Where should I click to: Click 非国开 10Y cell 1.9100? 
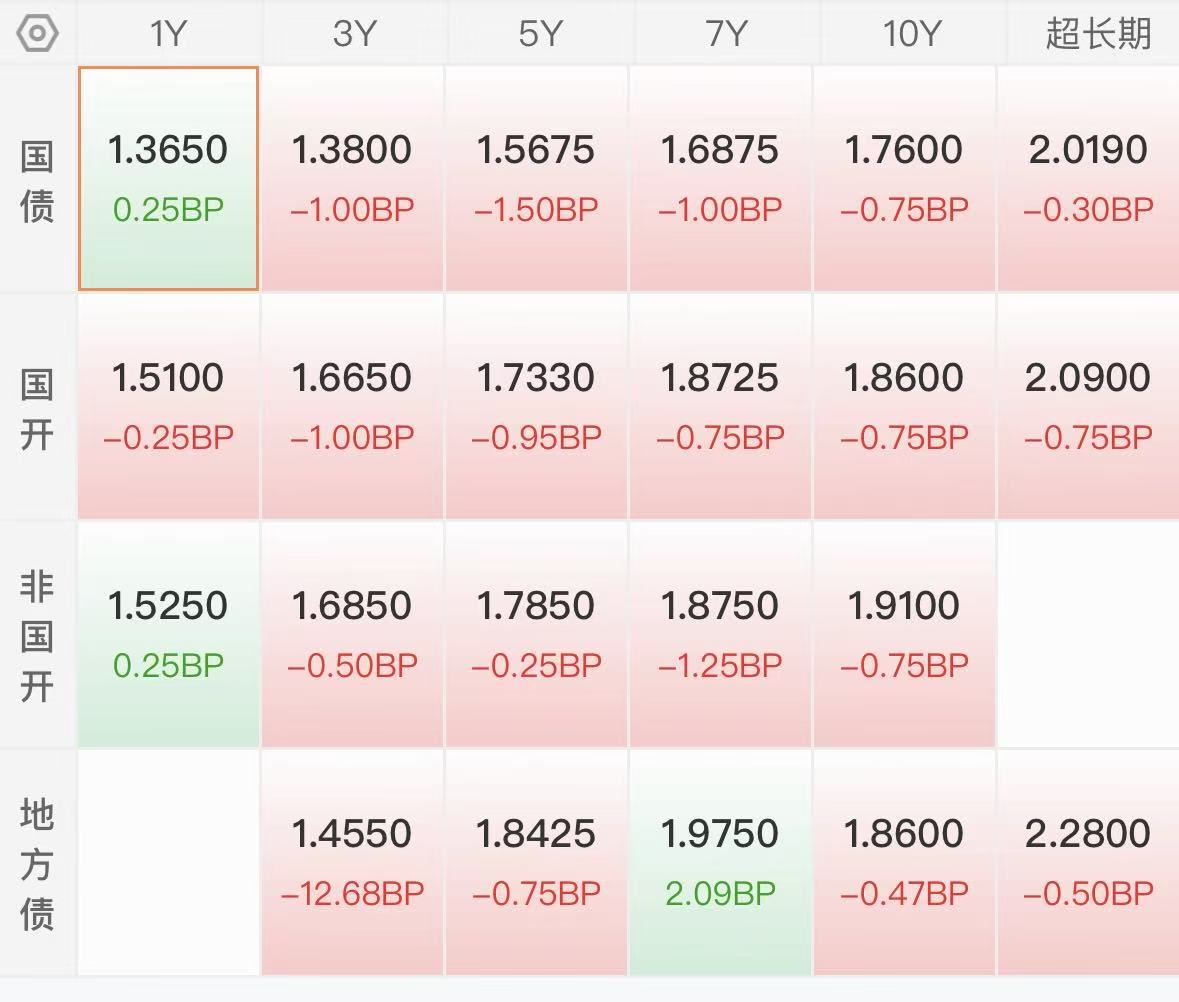[904, 634]
